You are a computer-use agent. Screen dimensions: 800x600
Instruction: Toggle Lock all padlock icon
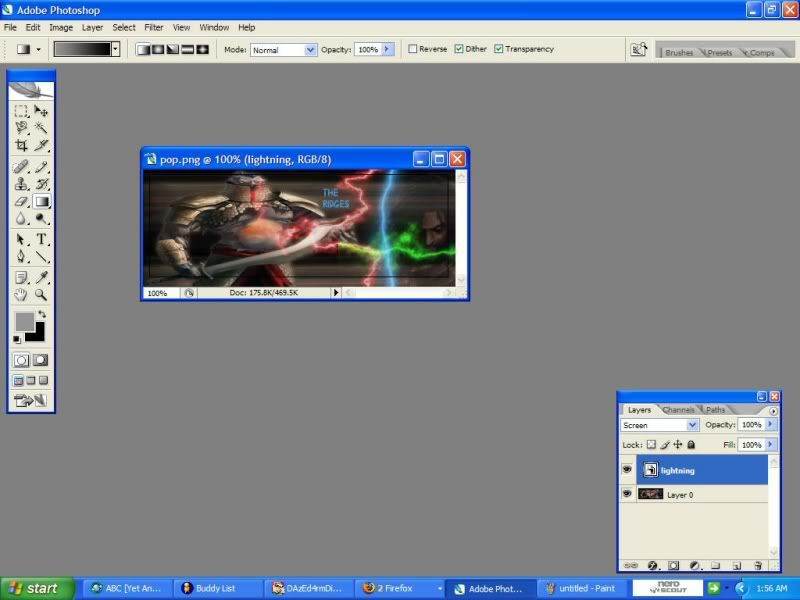(691, 444)
